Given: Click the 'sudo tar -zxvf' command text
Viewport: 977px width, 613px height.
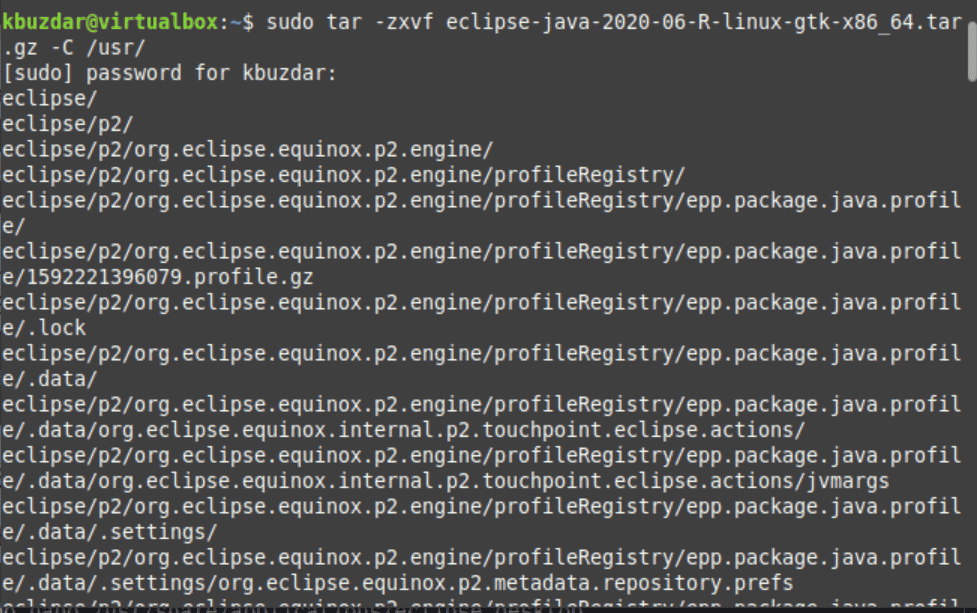Looking at the screenshot, I should (x=350, y=22).
